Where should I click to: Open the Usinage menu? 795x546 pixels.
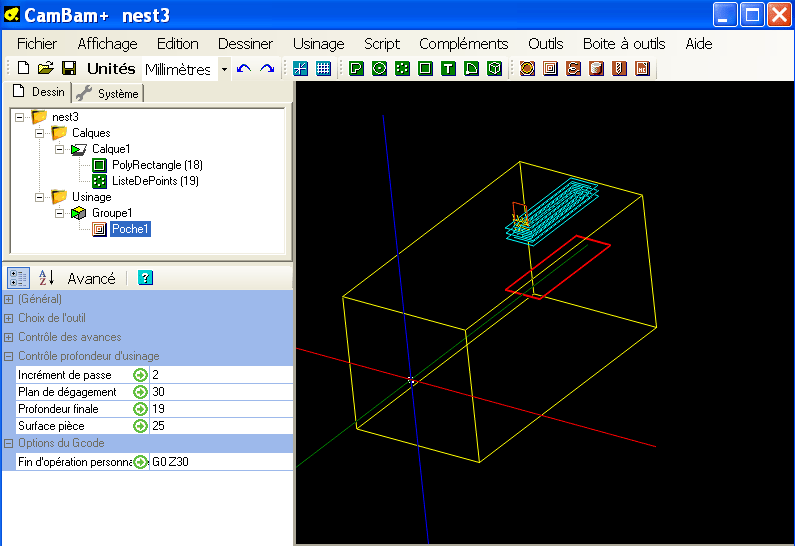point(318,44)
